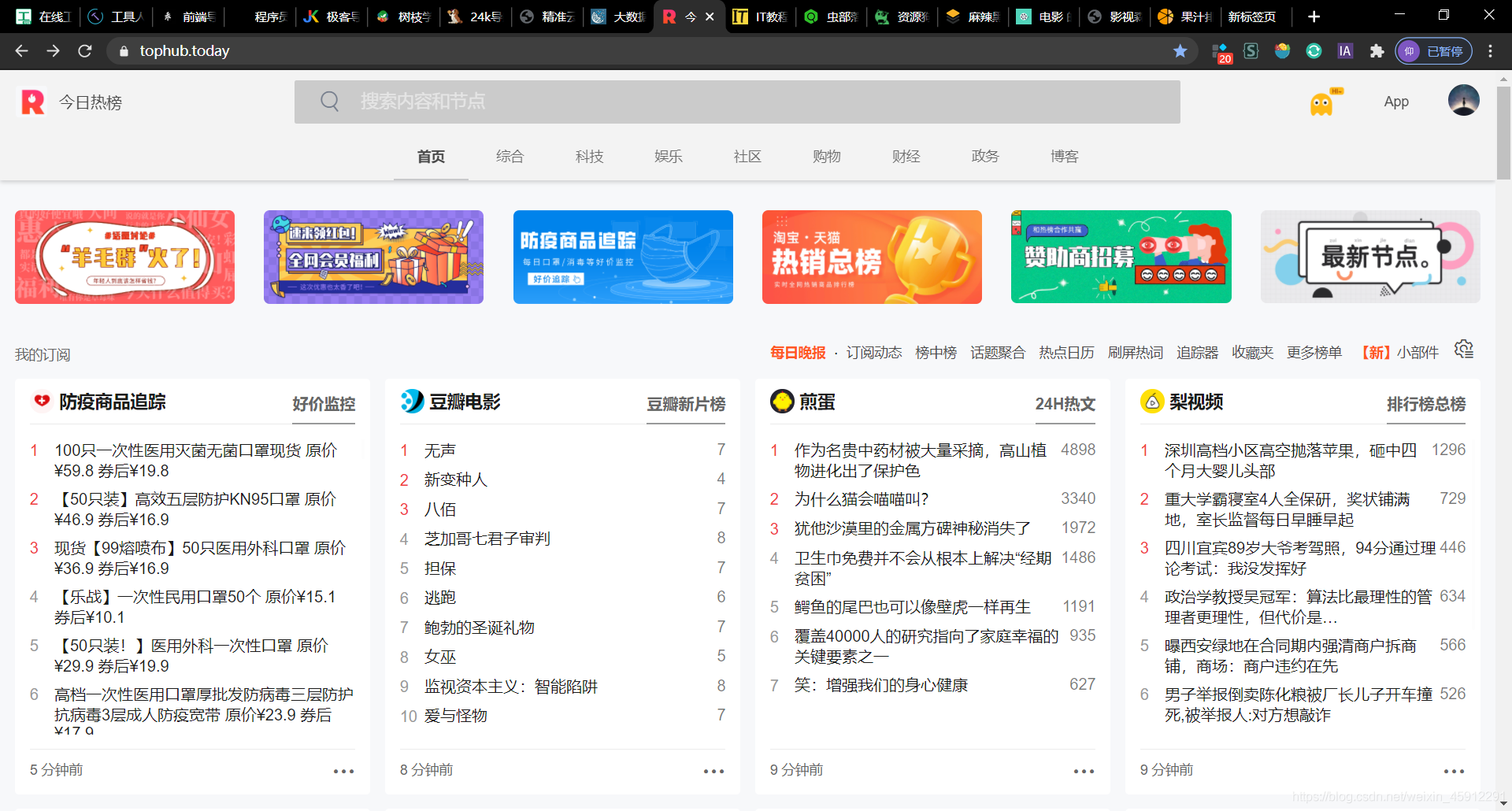The width and height of the screenshot is (1512, 811).
Task: Open the 更多榜单 link
Action: (1314, 353)
